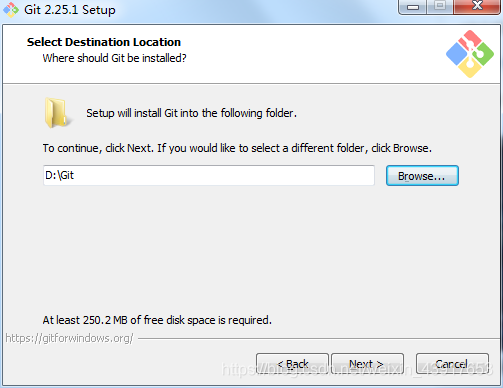This screenshot has width=503, height=388.
Task: Click the To continue click Next instruction
Action: pos(237,148)
